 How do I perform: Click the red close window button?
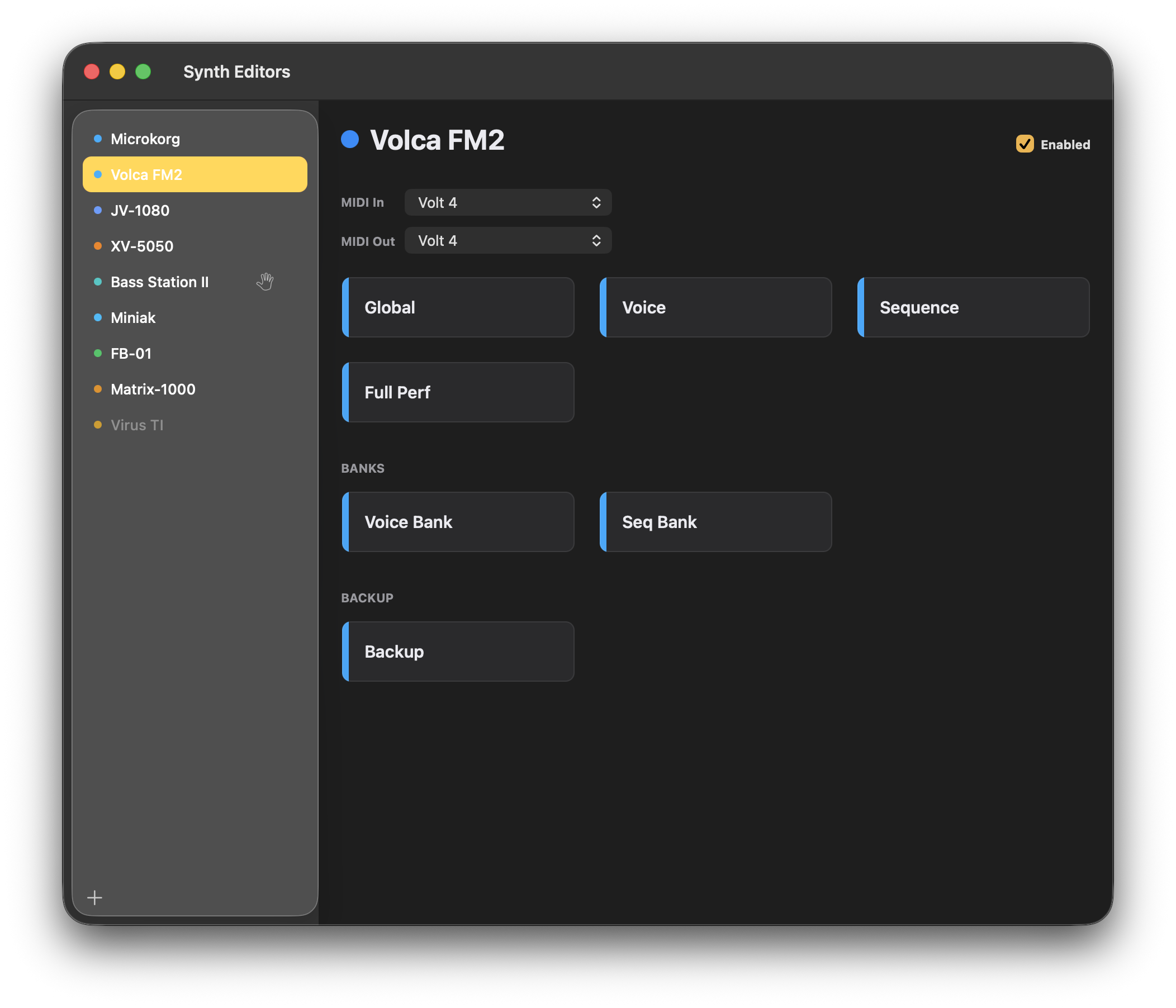point(92,72)
